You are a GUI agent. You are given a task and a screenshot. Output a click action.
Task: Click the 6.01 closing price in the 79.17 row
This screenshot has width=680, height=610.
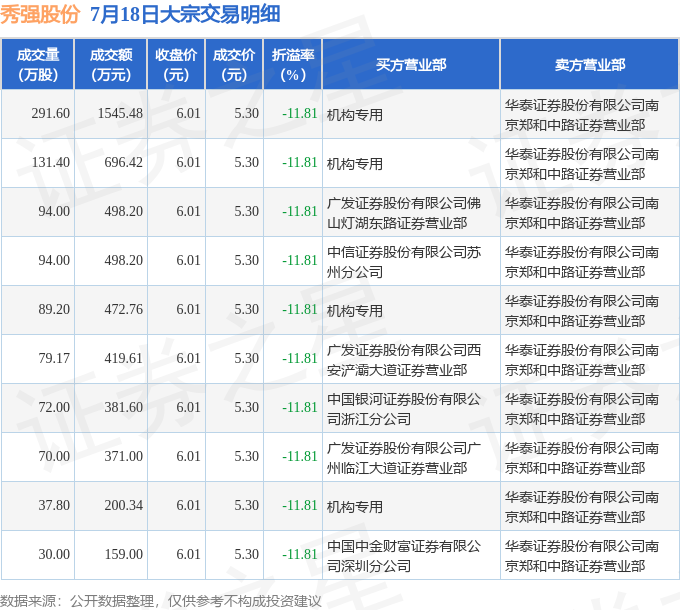pos(188,359)
